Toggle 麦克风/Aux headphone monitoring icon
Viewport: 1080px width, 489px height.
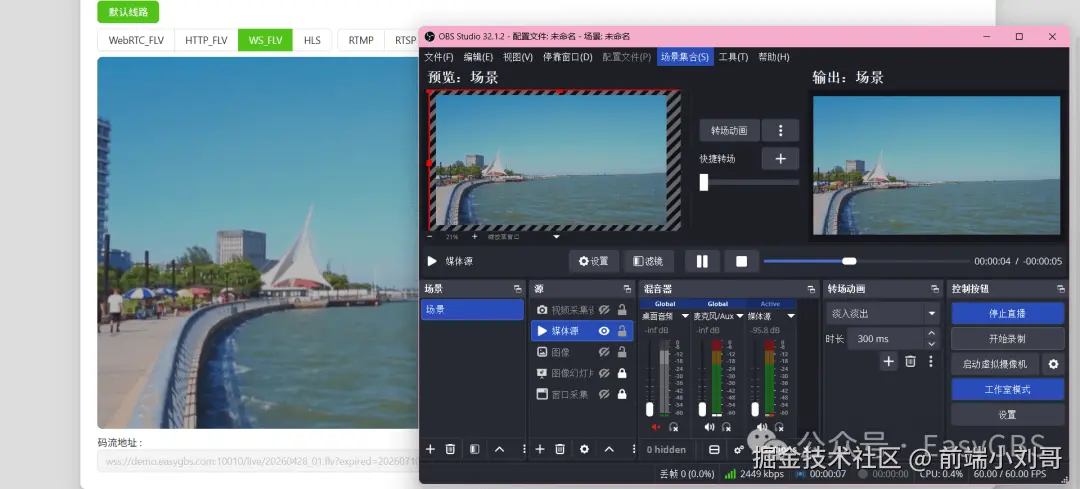tap(726, 427)
